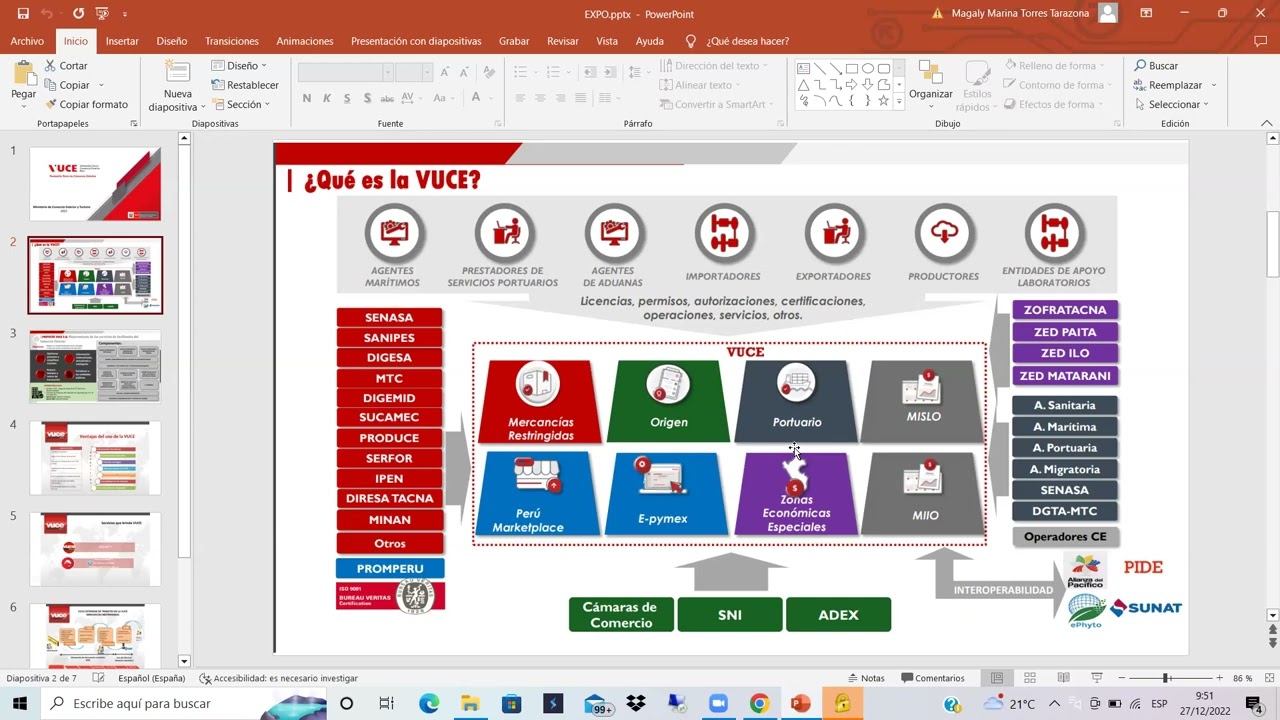
Task: Open the Archivo menu
Action: [x=27, y=41]
